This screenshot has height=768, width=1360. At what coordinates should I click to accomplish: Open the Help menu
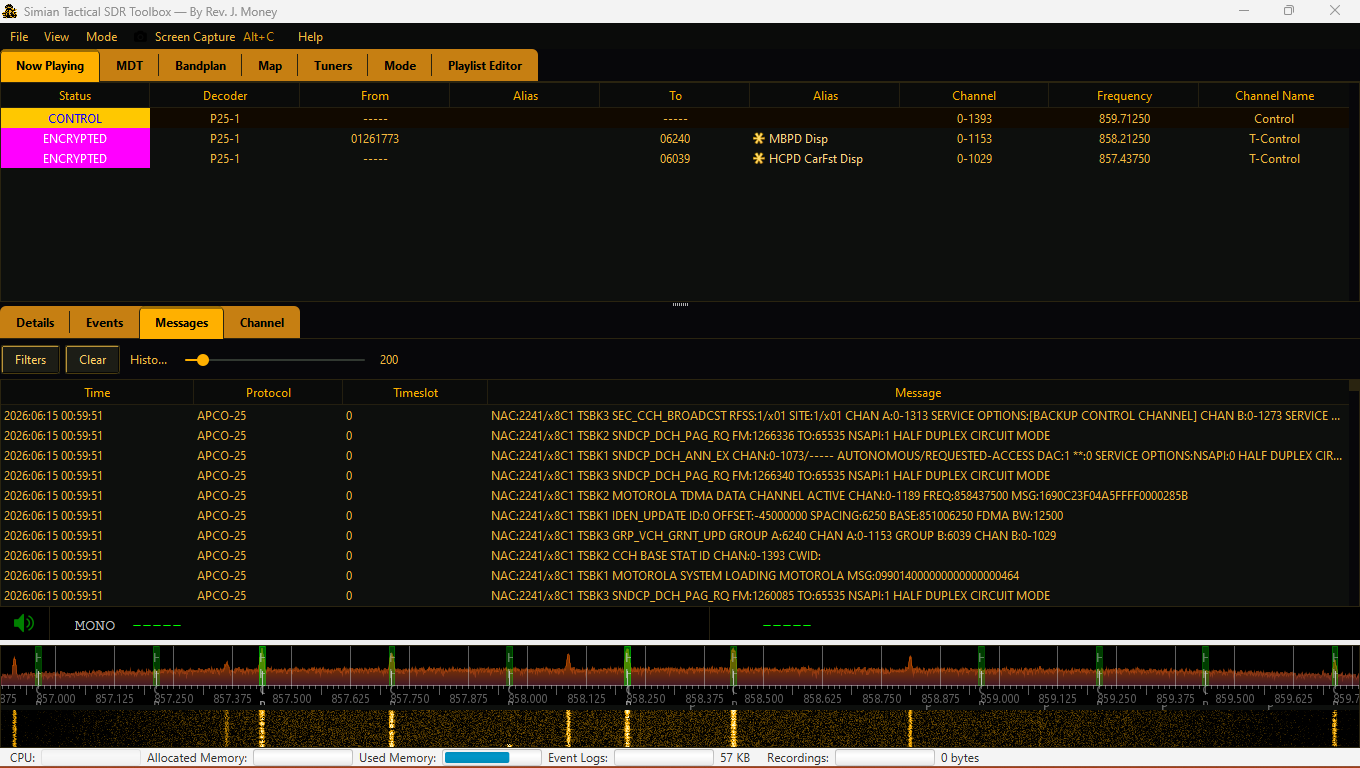[x=310, y=37]
